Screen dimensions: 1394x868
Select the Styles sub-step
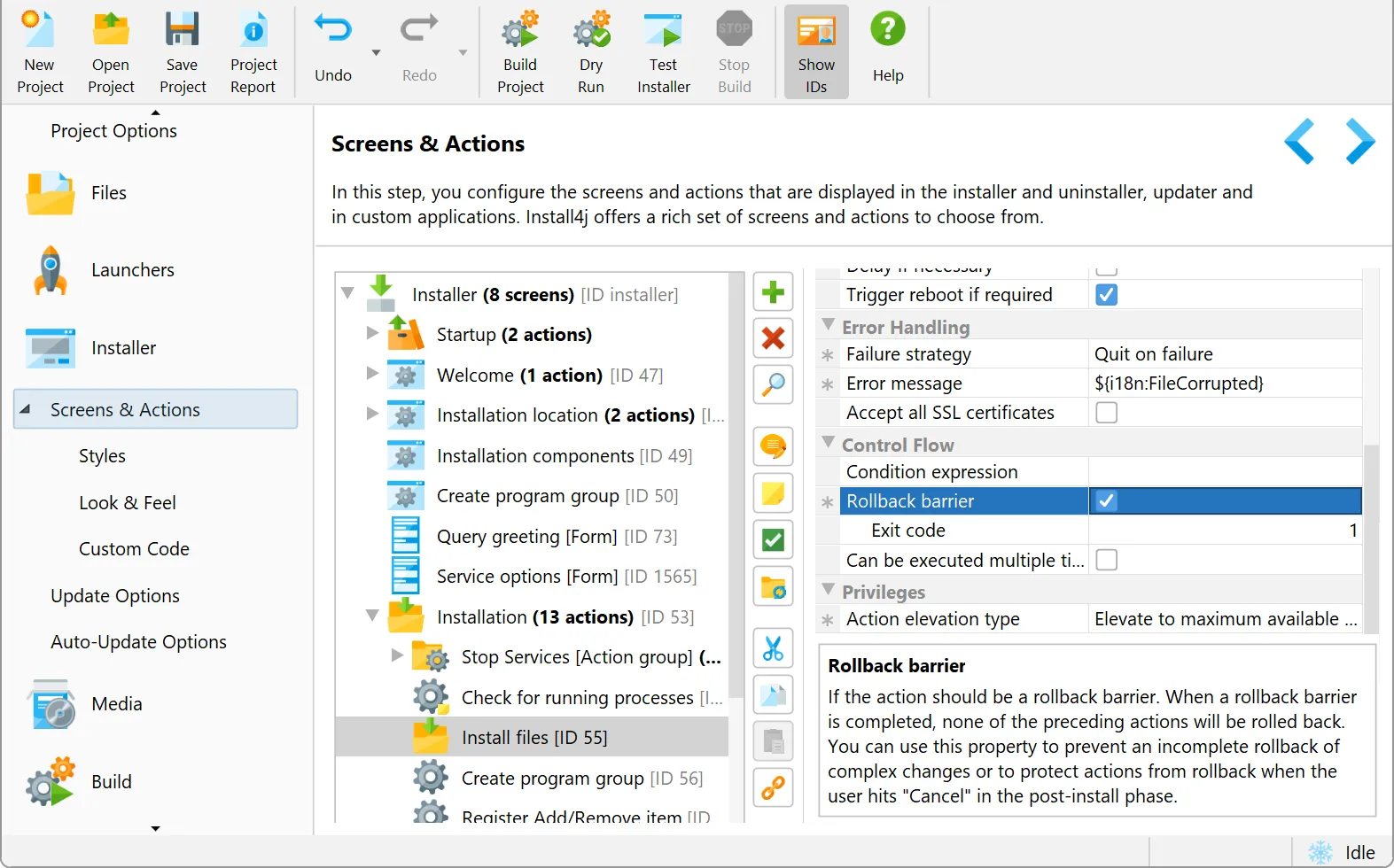tap(102, 456)
